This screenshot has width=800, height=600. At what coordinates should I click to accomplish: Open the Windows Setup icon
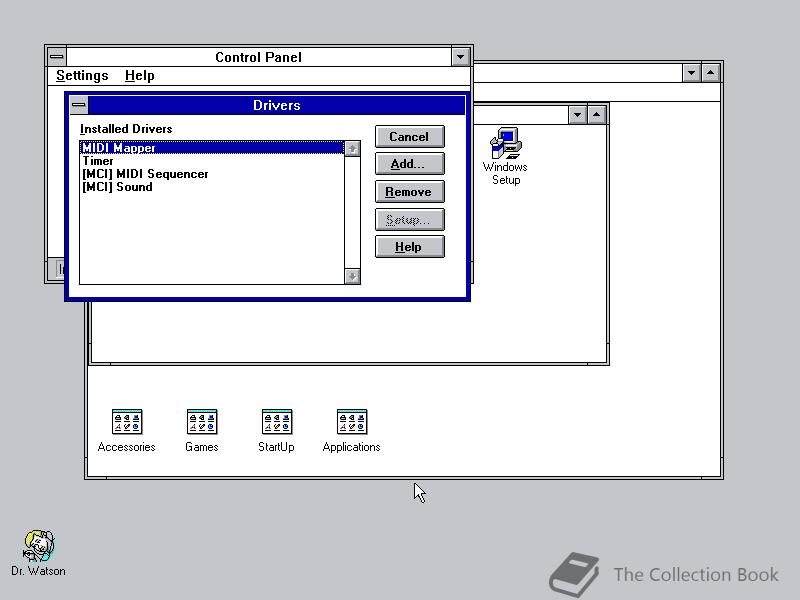(505, 156)
